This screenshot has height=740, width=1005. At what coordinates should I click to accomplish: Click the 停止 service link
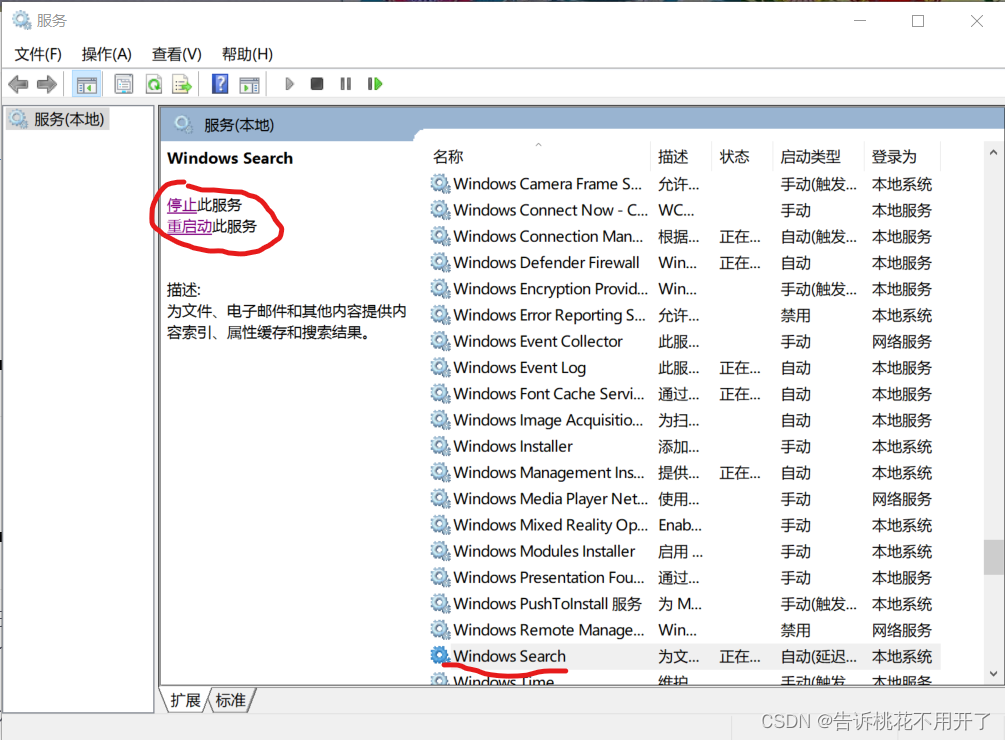coord(182,205)
